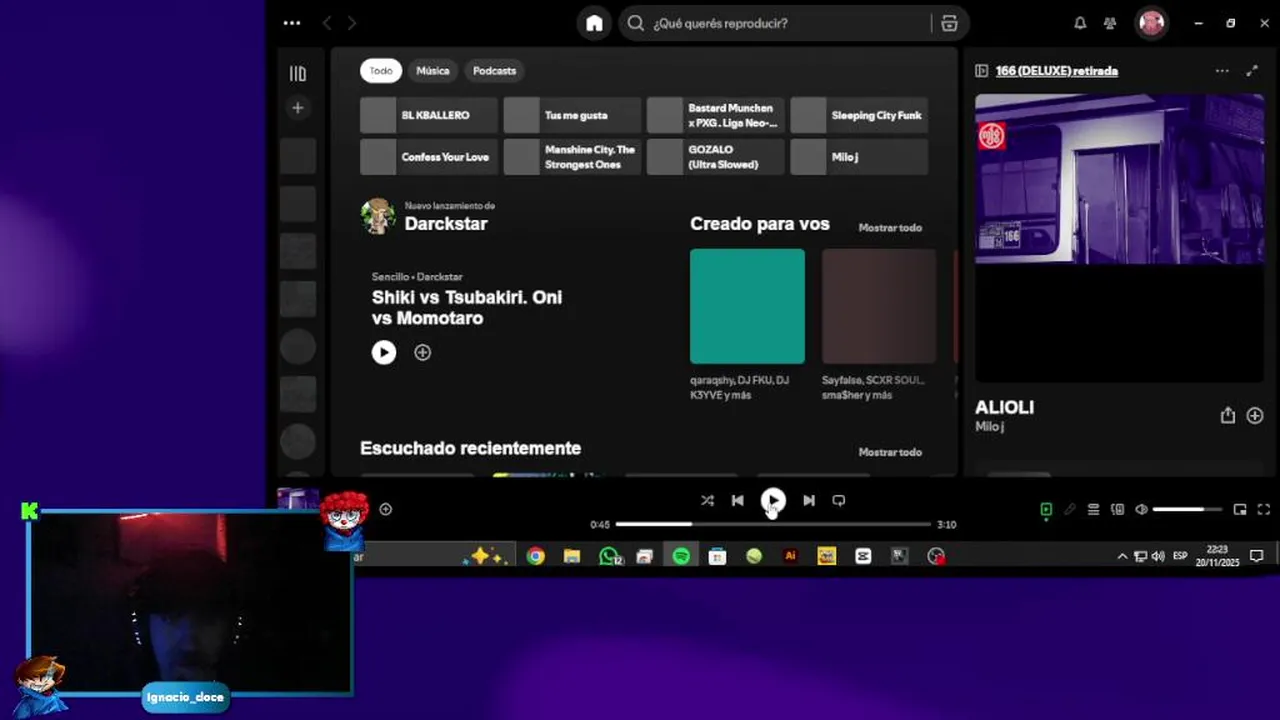Adjust the volume slider

(1187, 510)
